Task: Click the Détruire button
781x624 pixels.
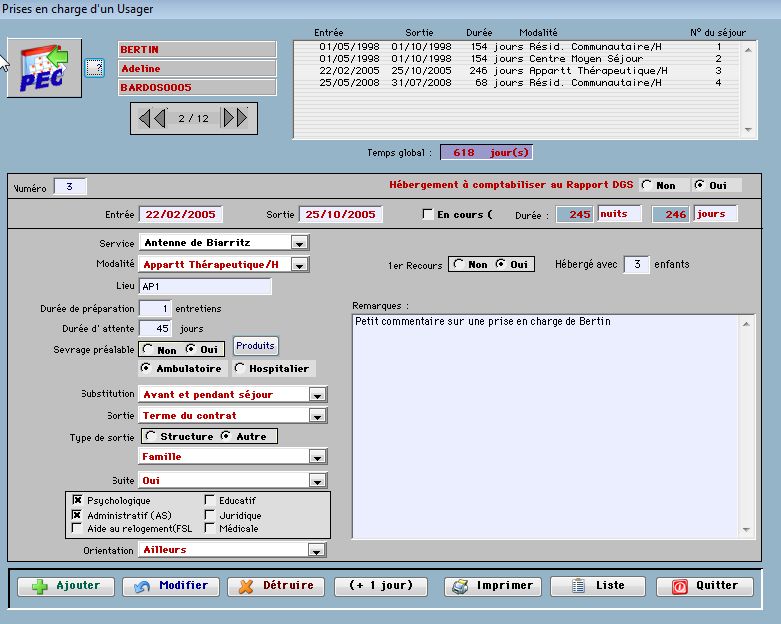Action: point(276,586)
